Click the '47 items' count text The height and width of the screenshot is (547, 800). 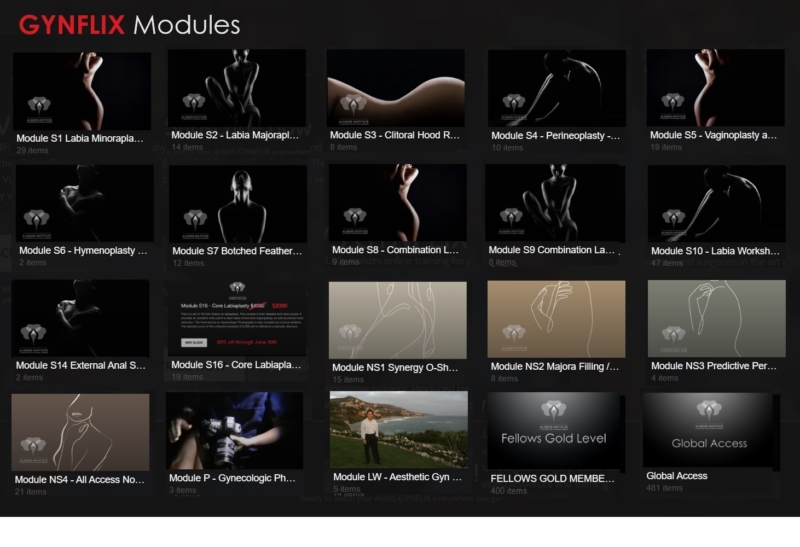coord(667,263)
